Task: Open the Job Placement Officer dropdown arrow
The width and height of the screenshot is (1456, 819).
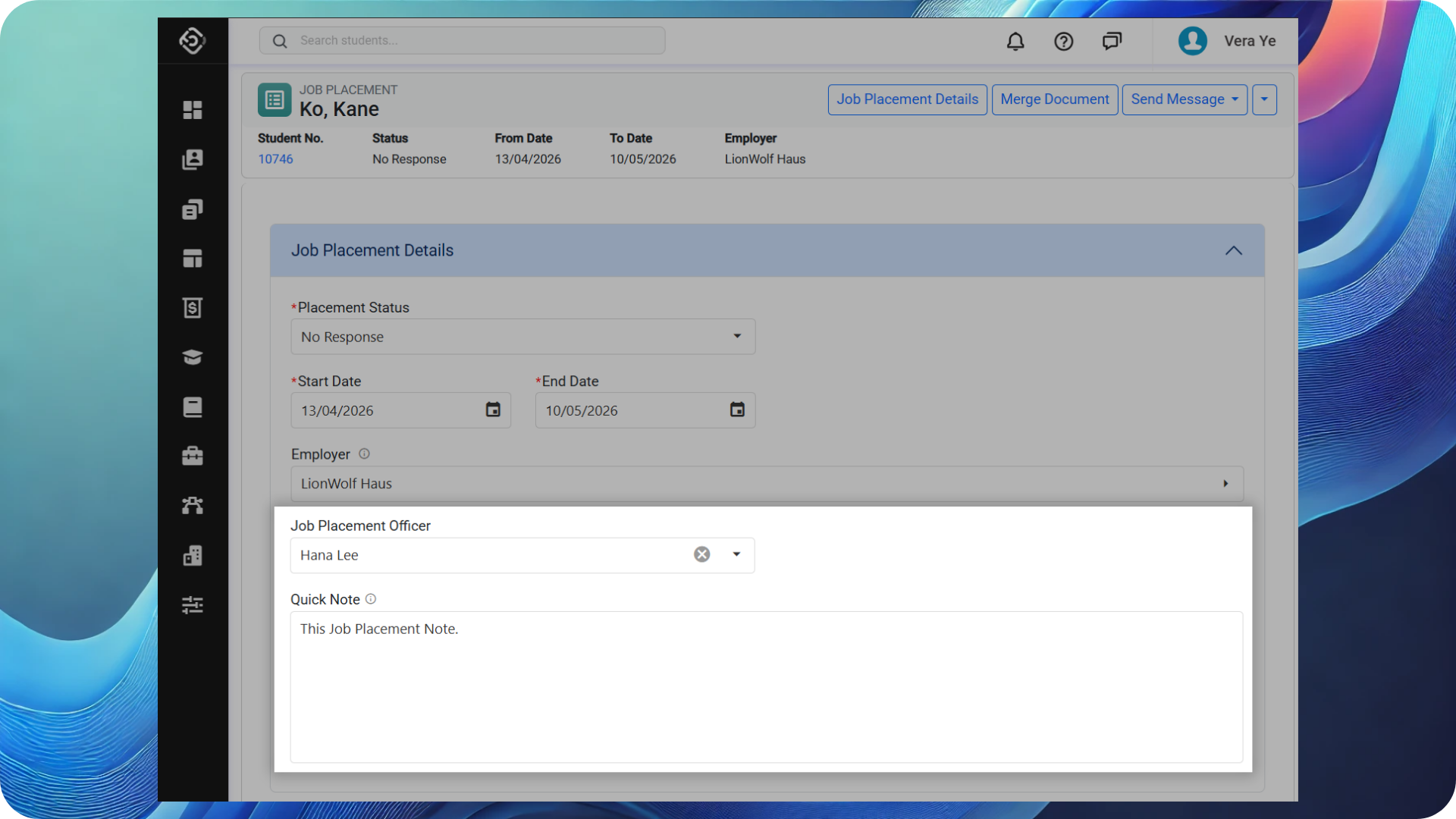Action: (x=736, y=554)
